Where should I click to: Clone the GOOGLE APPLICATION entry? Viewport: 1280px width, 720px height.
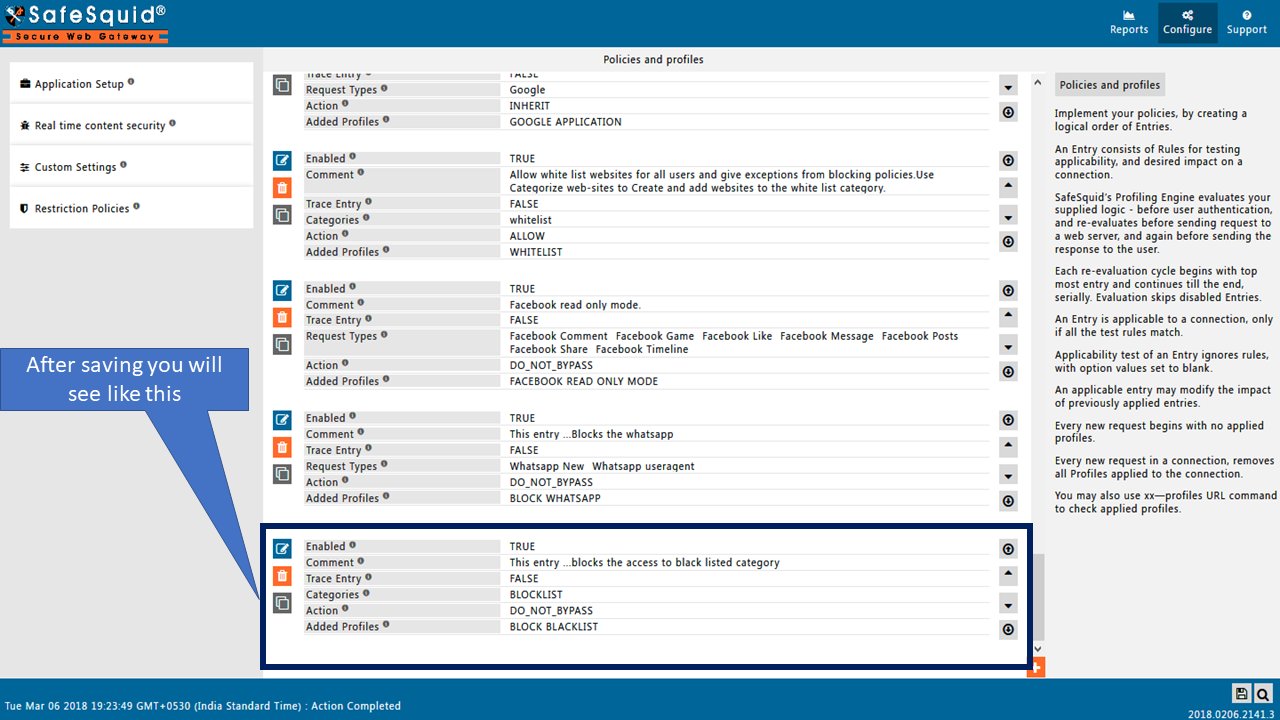coord(282,85)
